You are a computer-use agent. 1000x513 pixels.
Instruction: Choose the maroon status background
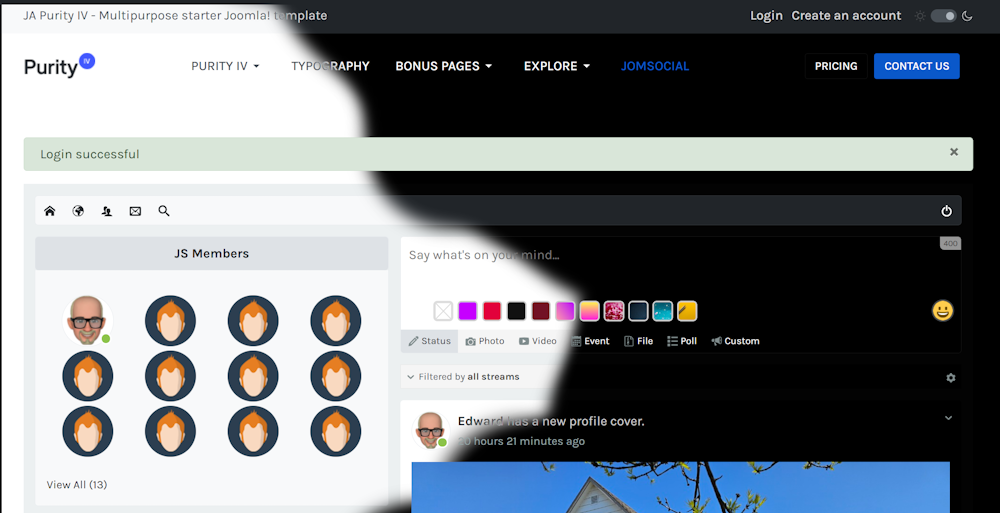pos(541,311)
